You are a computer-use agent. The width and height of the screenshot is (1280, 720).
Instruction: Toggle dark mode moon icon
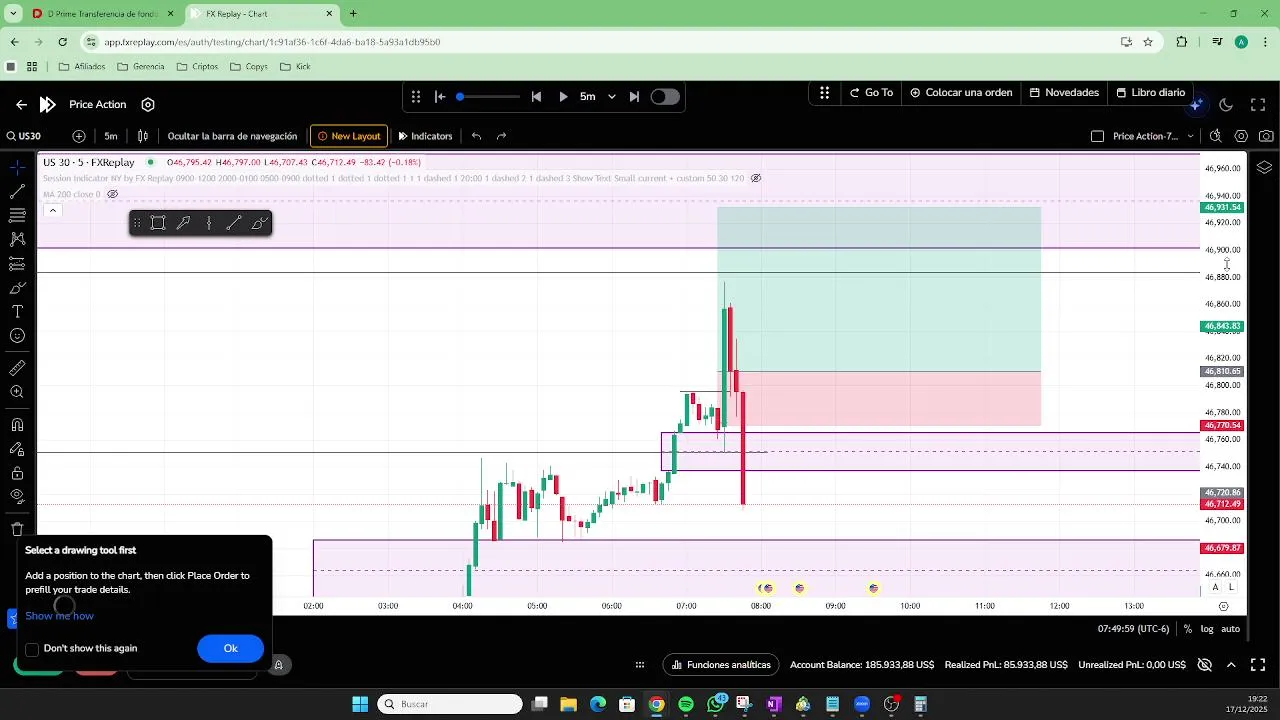point(1226,104)
